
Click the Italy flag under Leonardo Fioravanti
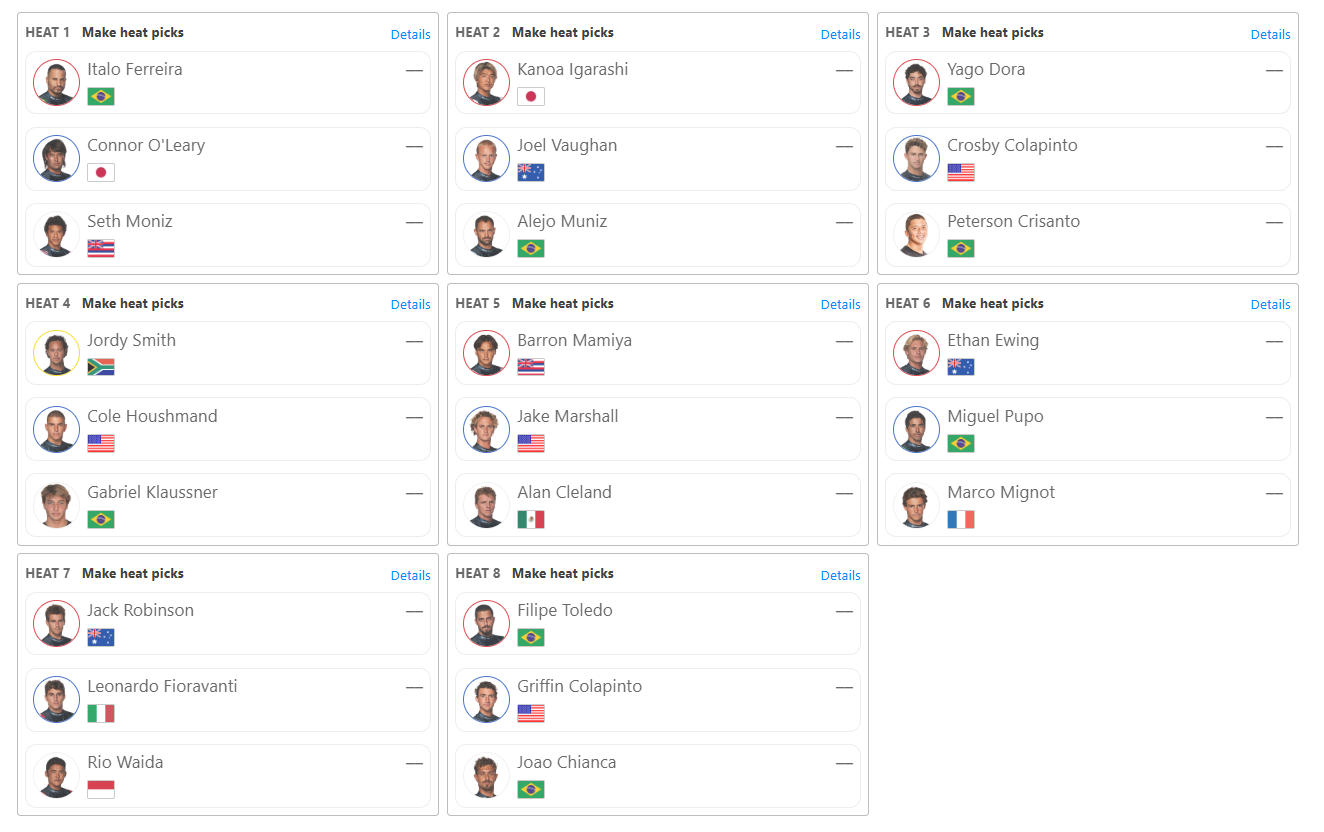101,713
